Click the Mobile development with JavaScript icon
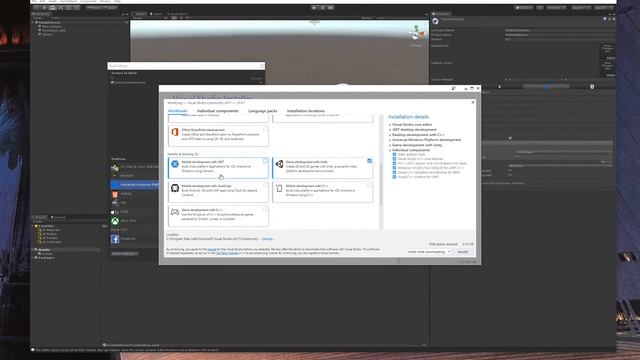Screen dimensions: 640x360 coord(175,188)
